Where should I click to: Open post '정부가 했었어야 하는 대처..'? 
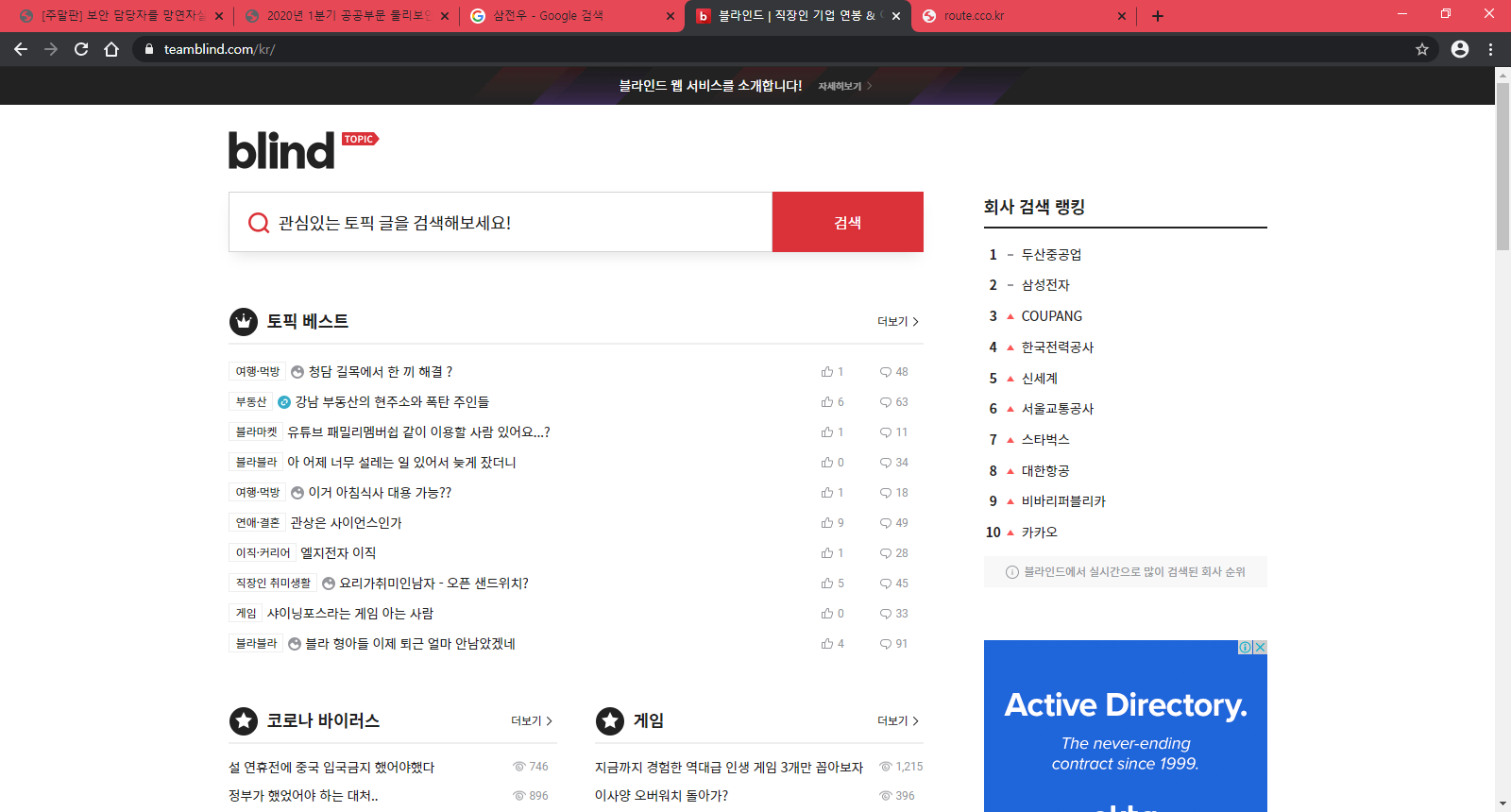[x=303, y=796]
